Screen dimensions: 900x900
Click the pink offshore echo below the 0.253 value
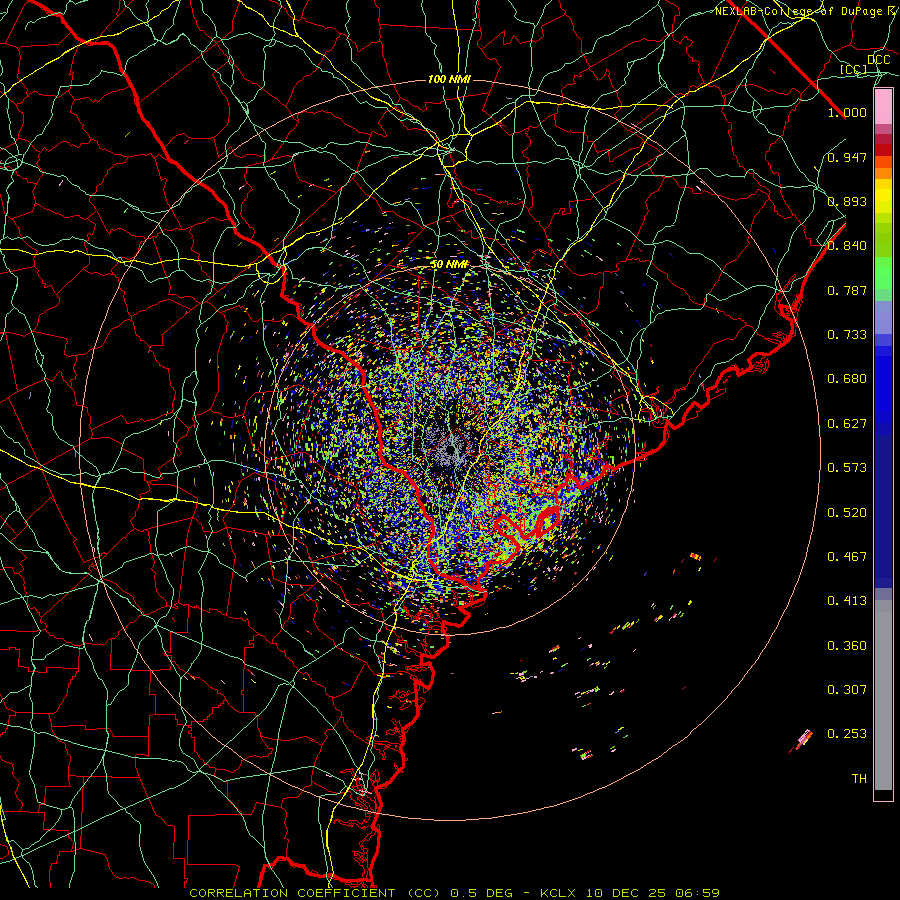[x=804, y=739]
